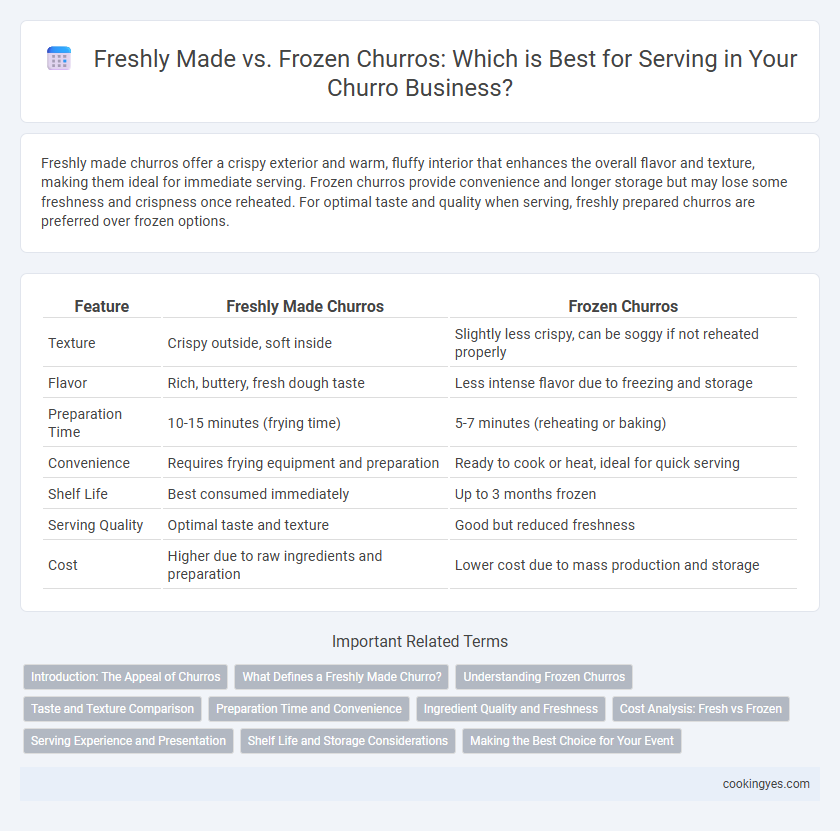Select 'Making the Best Choice for Your Event'
The image size is (840, 831).
tap(572, 741)
